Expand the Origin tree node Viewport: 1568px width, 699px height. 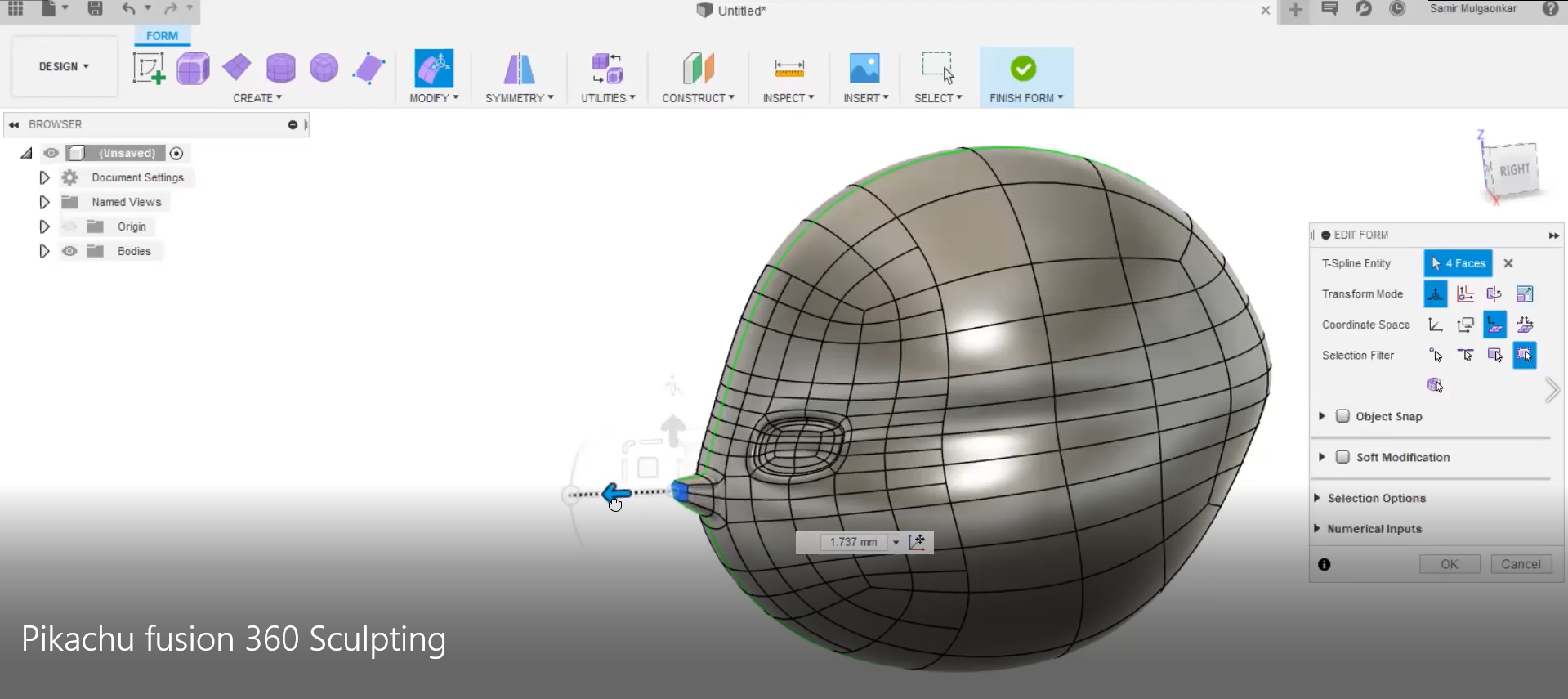coord(44,226)
